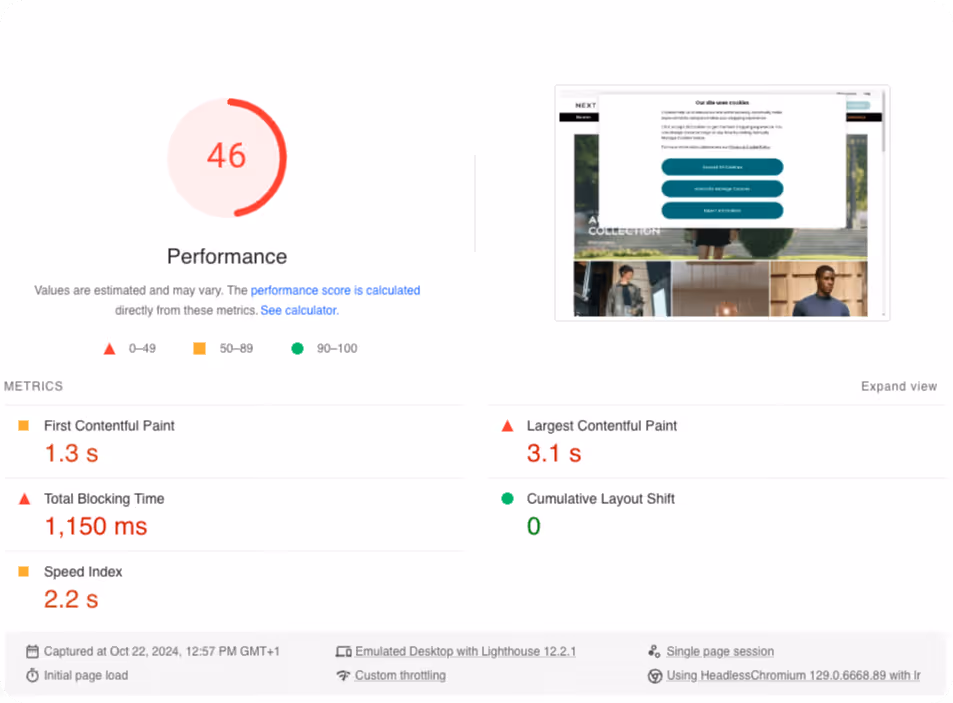Click the Custom throttling link
Viewport: 953px width, 703px height.
pos(400,675)
